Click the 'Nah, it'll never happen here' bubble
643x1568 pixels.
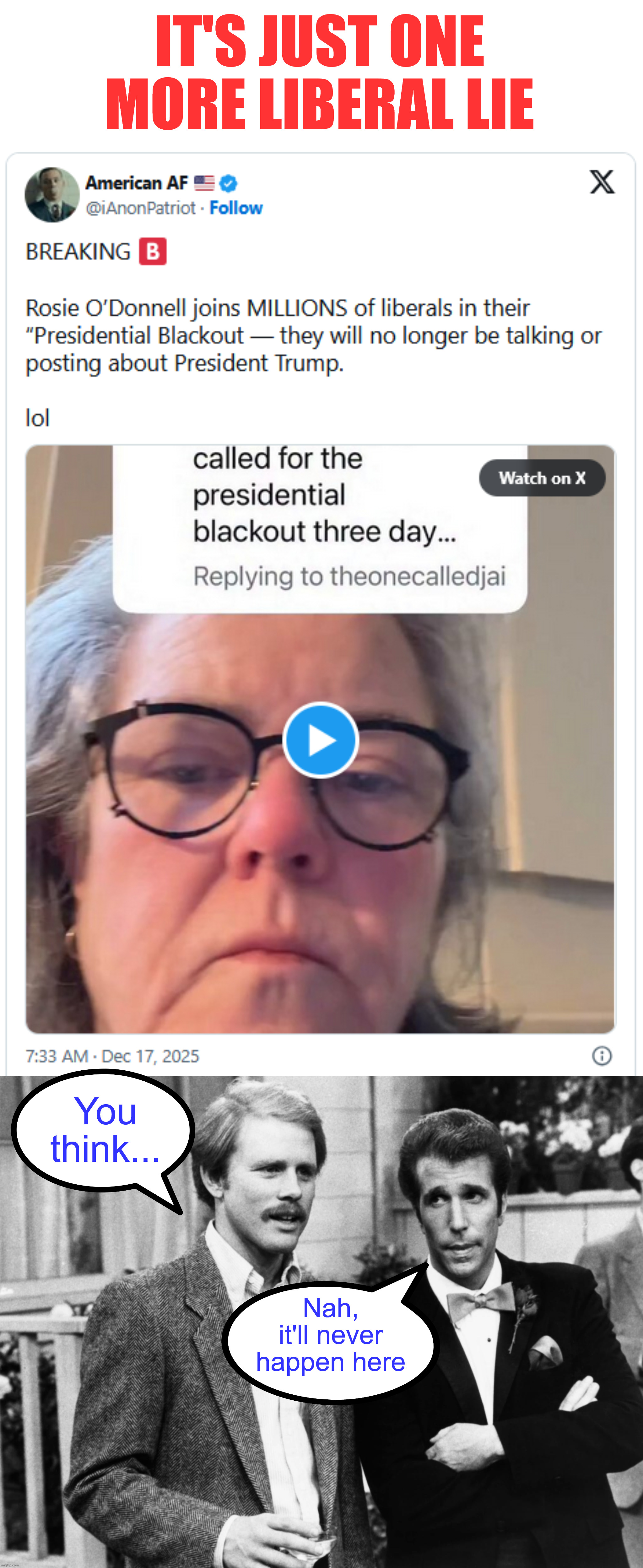point(330,1335)
